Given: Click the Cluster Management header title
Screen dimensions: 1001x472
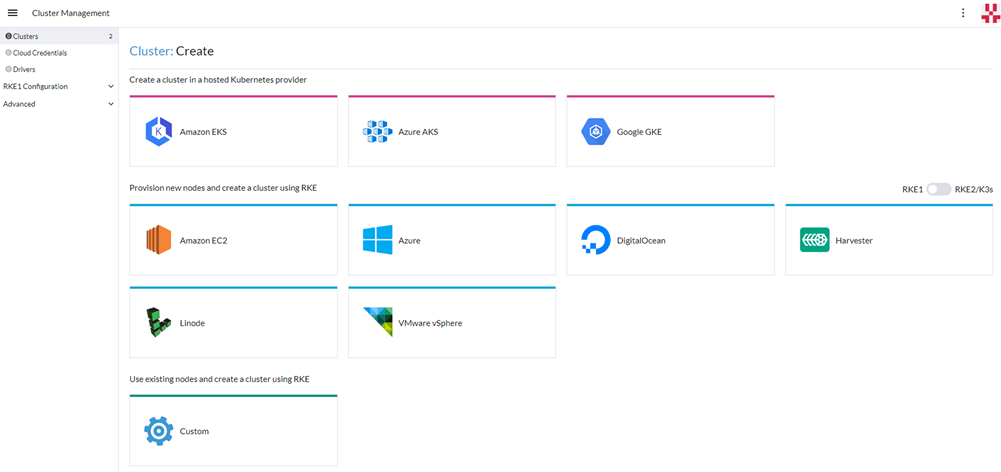Looking at the screenshot, I should click(70, 13).
